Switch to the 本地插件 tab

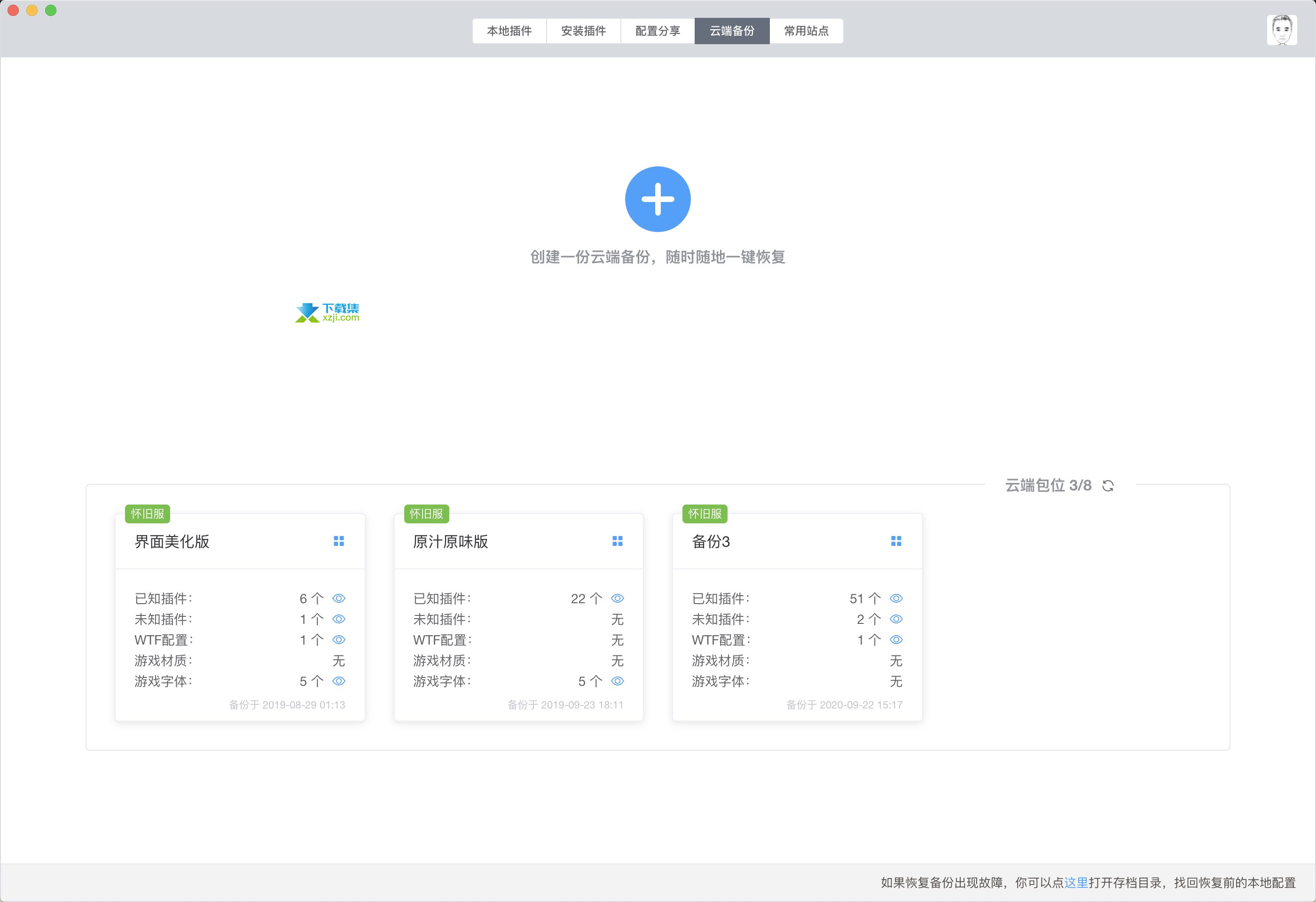pyautogui.click(x=509, y=31)
